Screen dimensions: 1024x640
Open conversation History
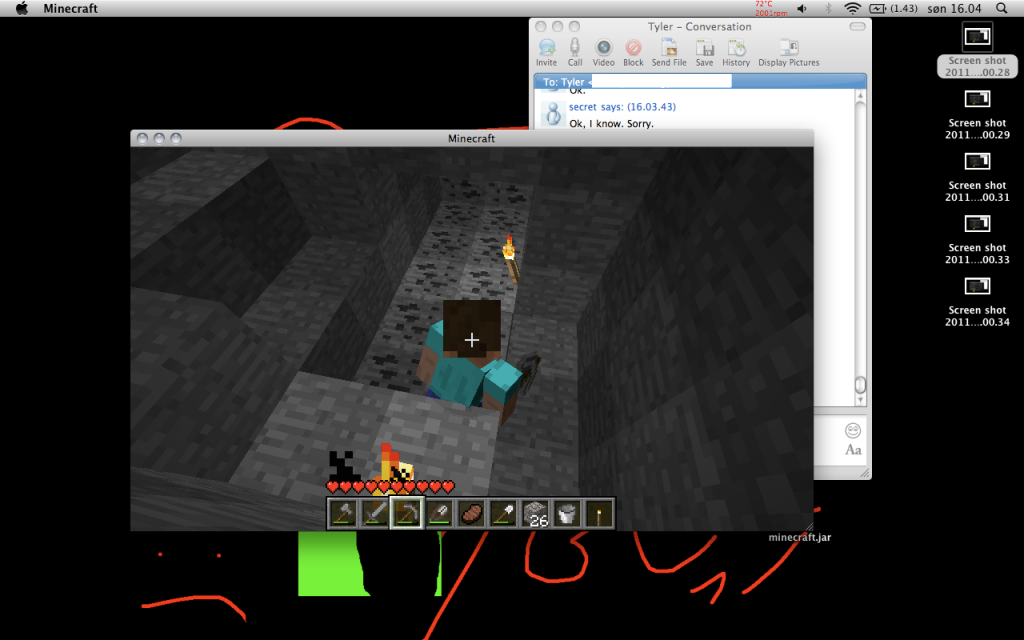coord(736,51)
